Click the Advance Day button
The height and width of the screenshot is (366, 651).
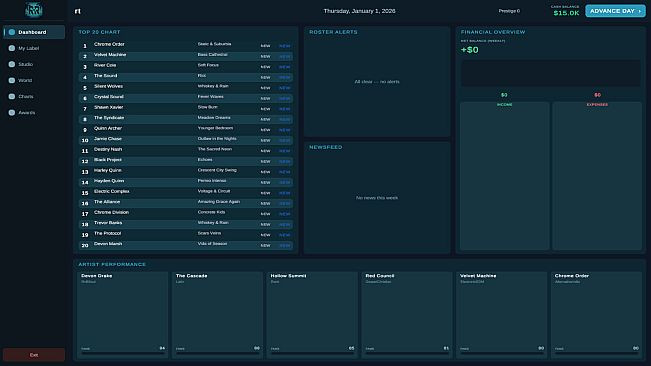pos(615,11)
